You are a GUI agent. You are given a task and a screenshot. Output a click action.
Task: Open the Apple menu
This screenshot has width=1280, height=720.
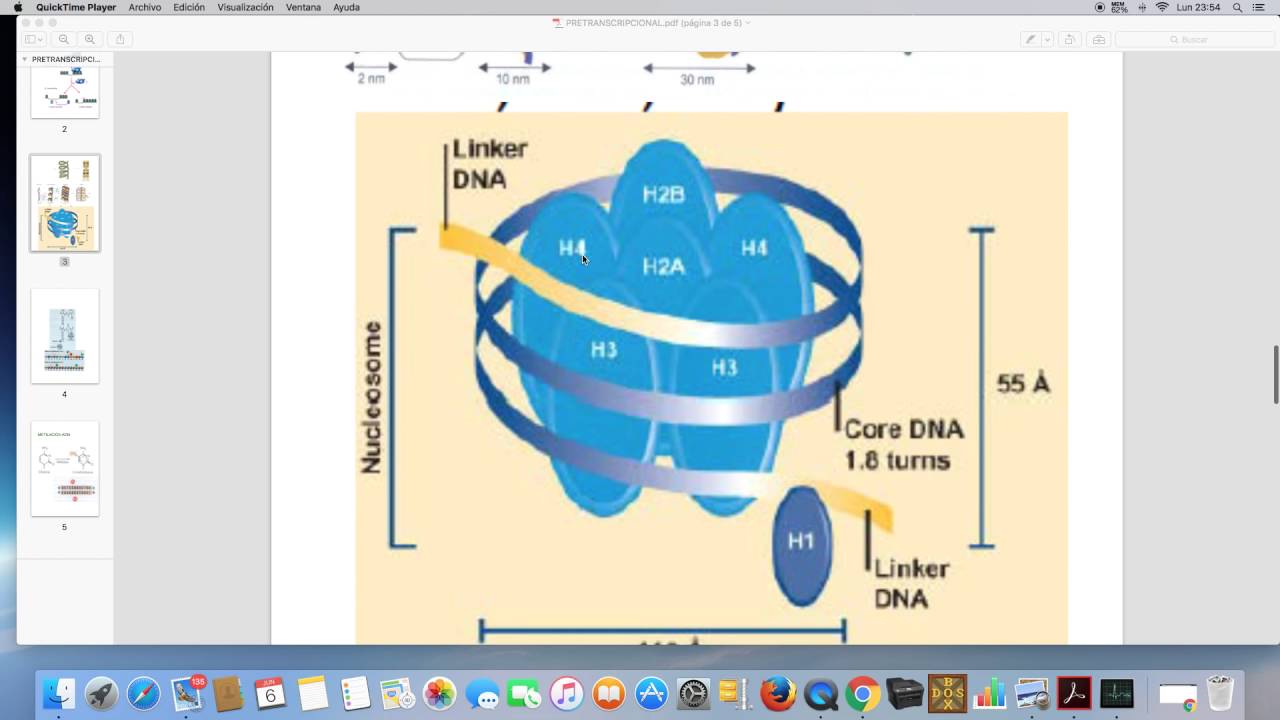(x=17, y=7)
